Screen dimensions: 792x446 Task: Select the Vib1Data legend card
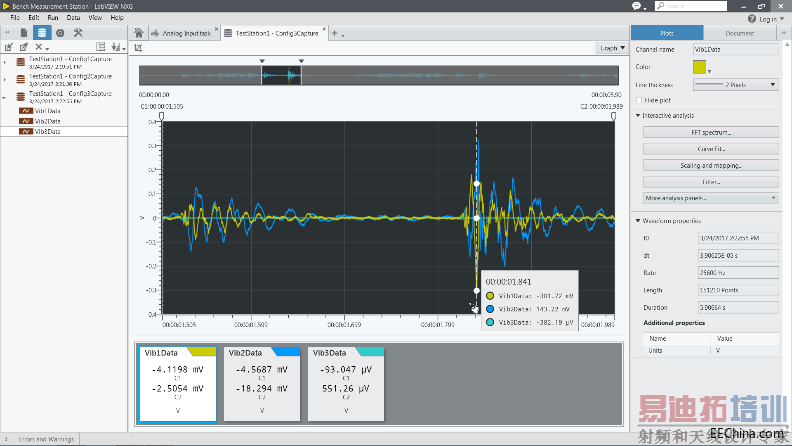coord(178,384)
